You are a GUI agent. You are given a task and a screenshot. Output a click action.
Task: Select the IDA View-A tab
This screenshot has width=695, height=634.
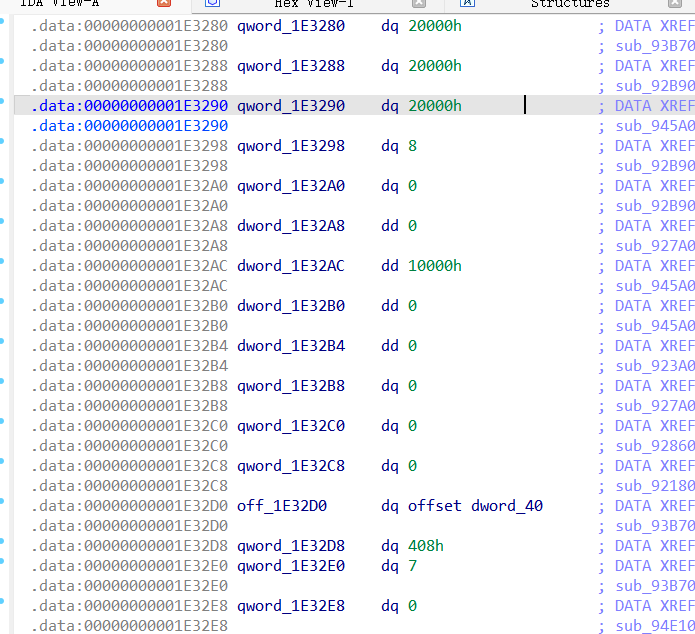[x=60, y=4]
